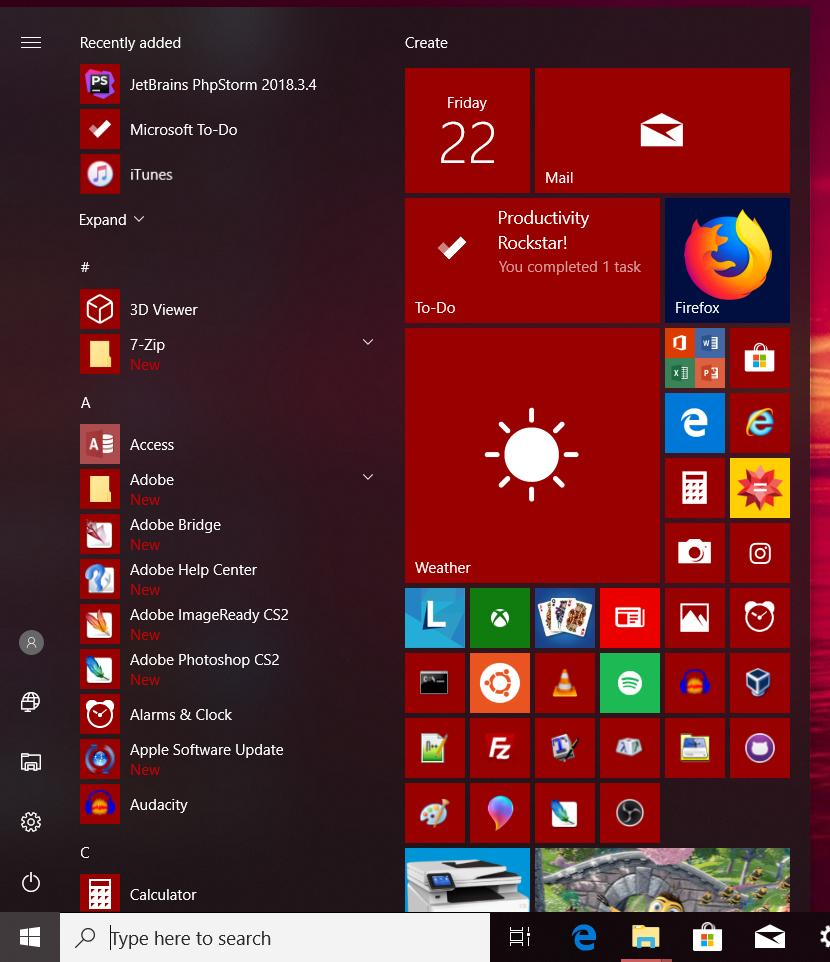Open the Pictures folder sidebar shortcut
Screen dimensions: 830x962
pyautogui.click(x=31, y=762)
